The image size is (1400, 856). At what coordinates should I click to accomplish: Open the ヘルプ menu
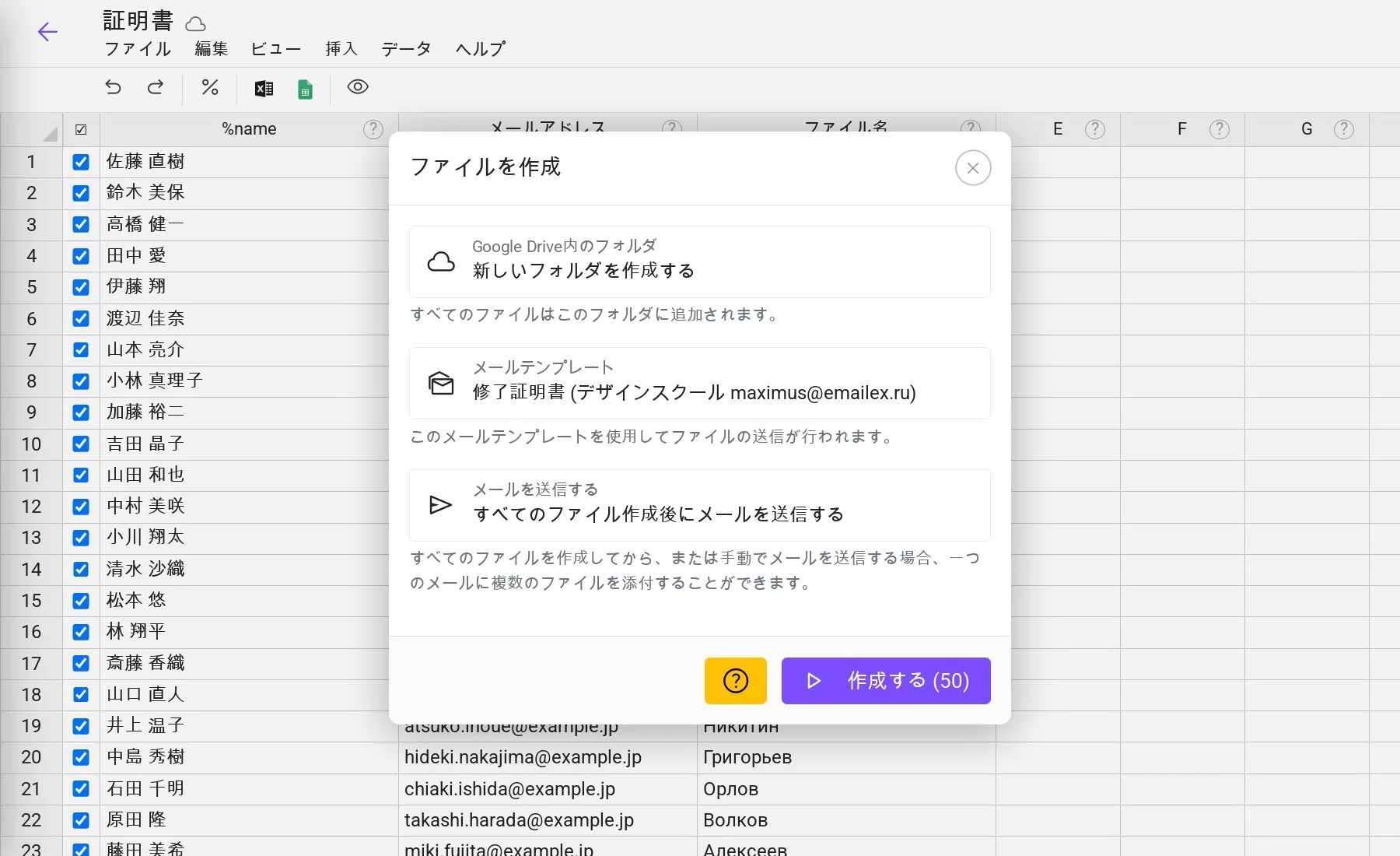click(481, 49)
